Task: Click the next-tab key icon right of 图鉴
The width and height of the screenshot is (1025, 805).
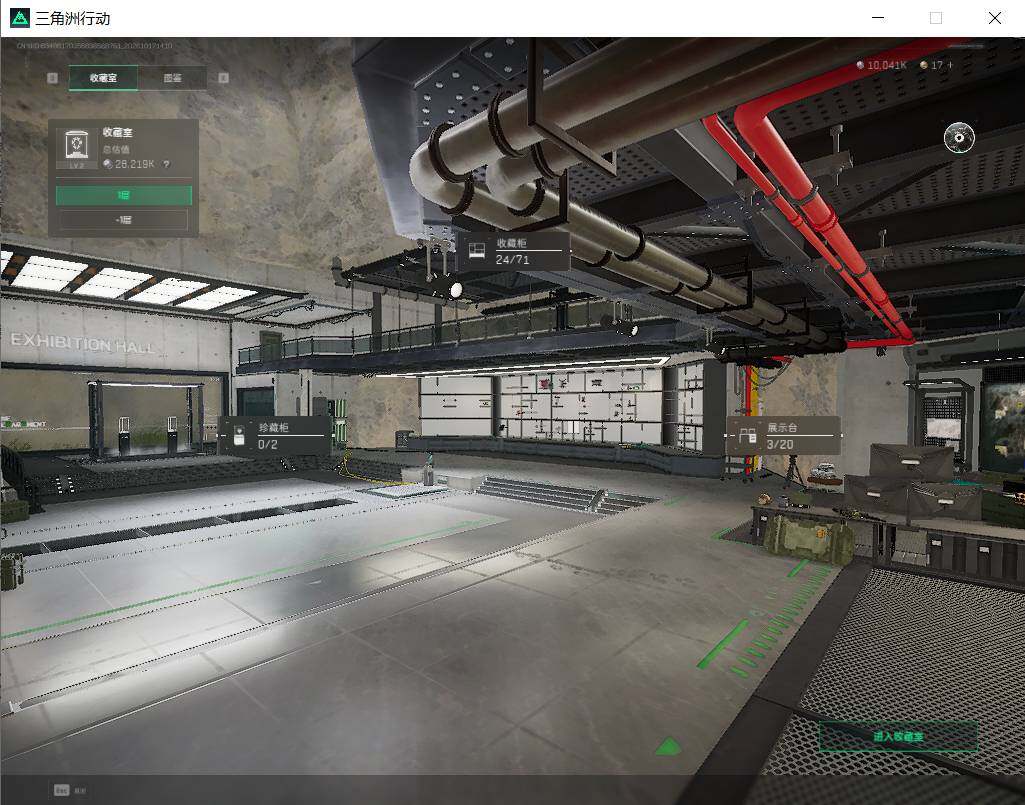Action: coord(223,78)
